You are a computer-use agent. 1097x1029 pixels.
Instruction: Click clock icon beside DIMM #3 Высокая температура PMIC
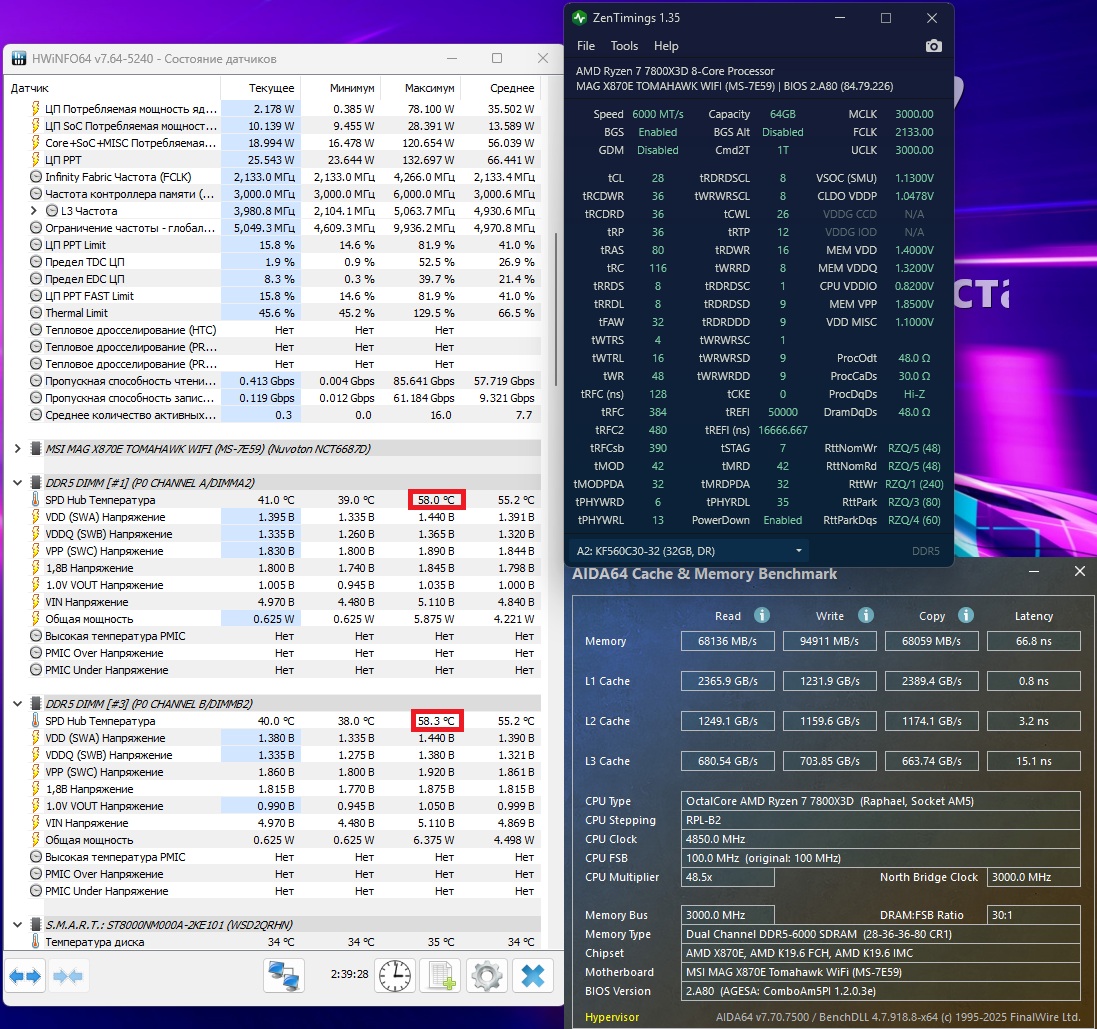click(x=36, y=857)
